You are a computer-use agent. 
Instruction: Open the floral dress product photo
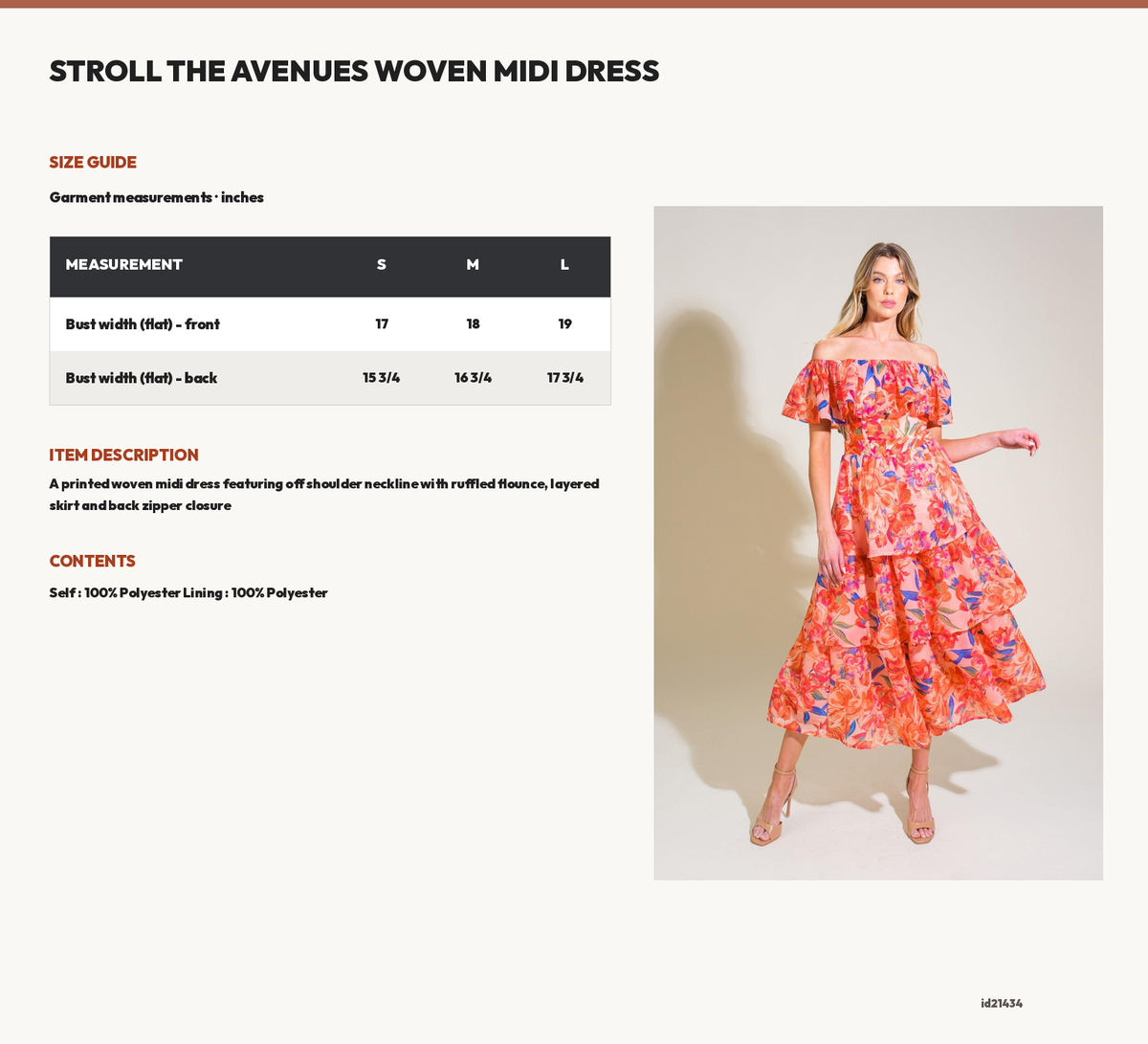point(878,544)
